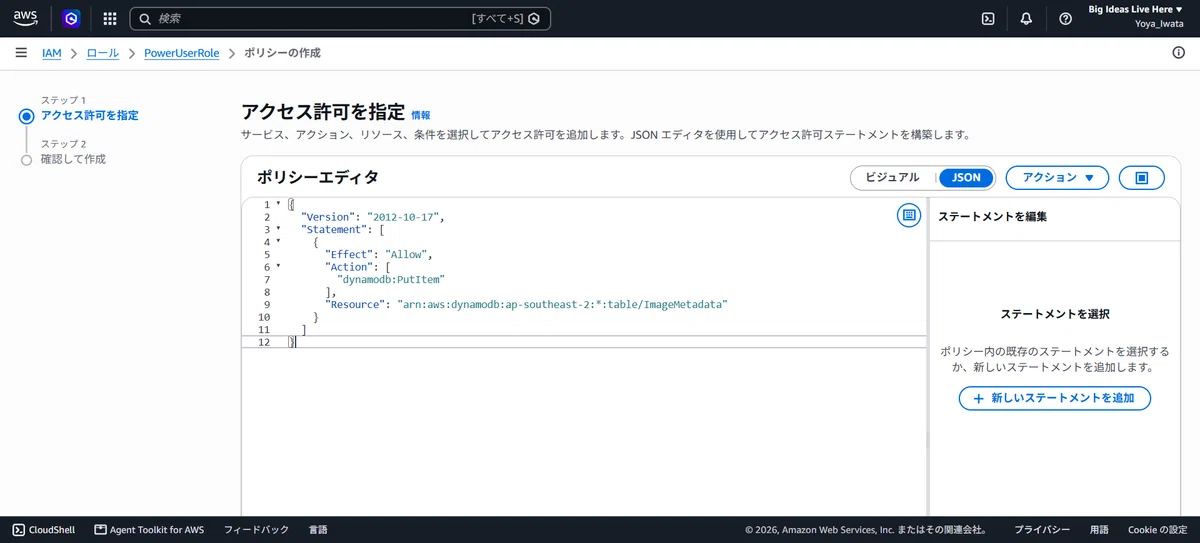1200x543 pixels.
Task: Open Cookie settings in the footer
Action: (x=1157, y=530)
